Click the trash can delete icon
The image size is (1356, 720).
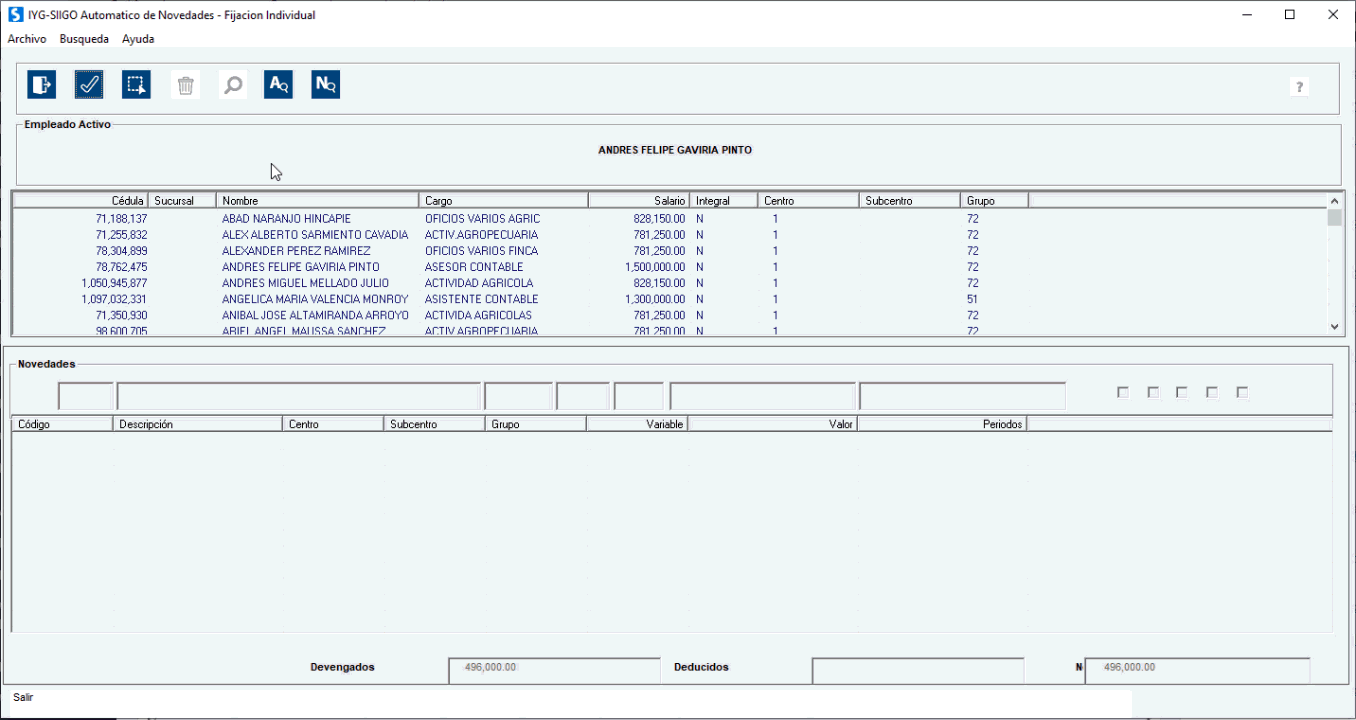[185, 85]
